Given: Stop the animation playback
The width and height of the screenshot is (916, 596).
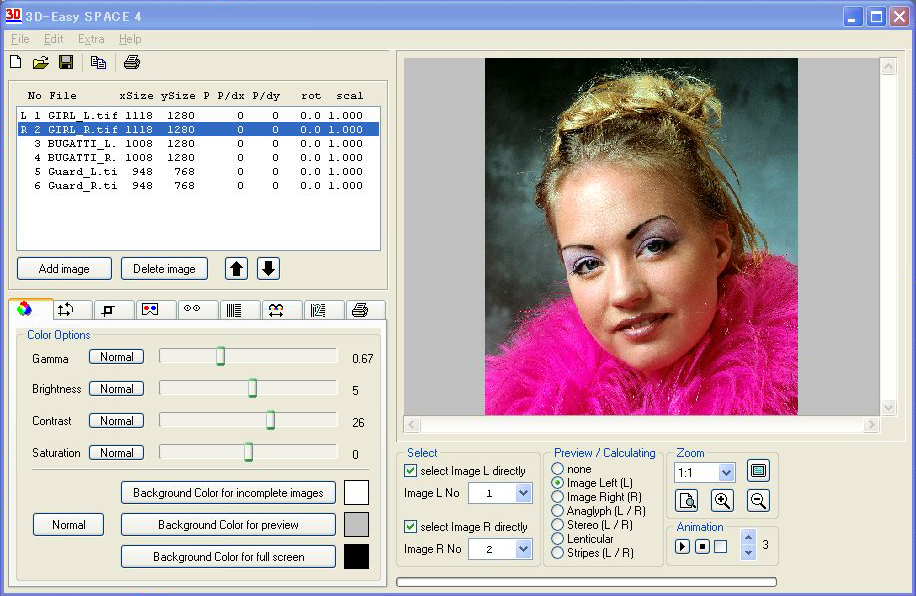Looking at the screenshot, I should click(x=702, y=547).
